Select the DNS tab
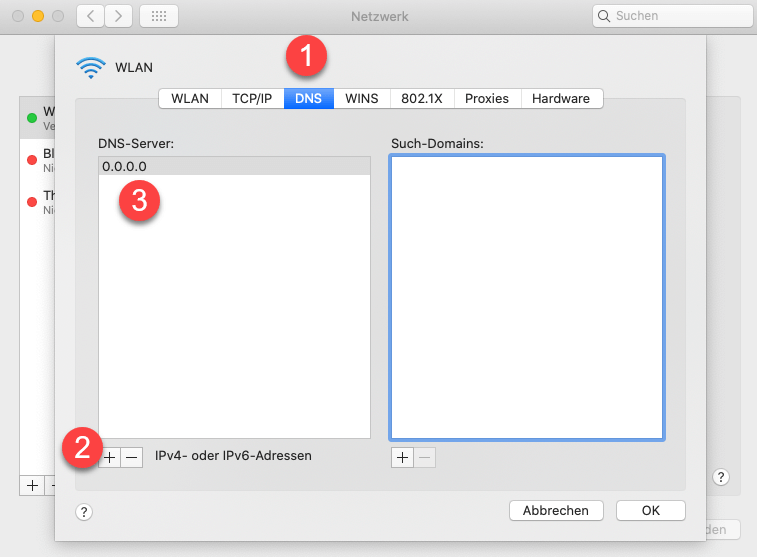 308,98
